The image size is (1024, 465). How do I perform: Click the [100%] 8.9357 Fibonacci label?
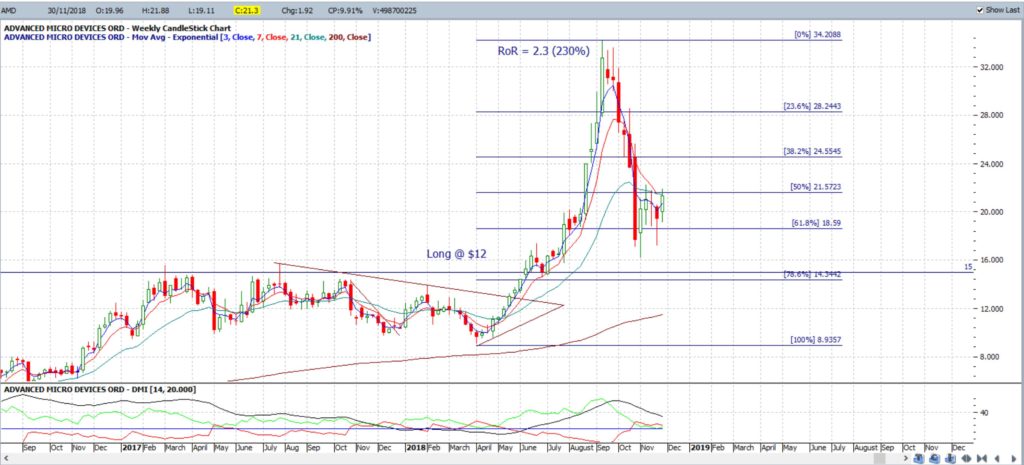coord(815,340)
